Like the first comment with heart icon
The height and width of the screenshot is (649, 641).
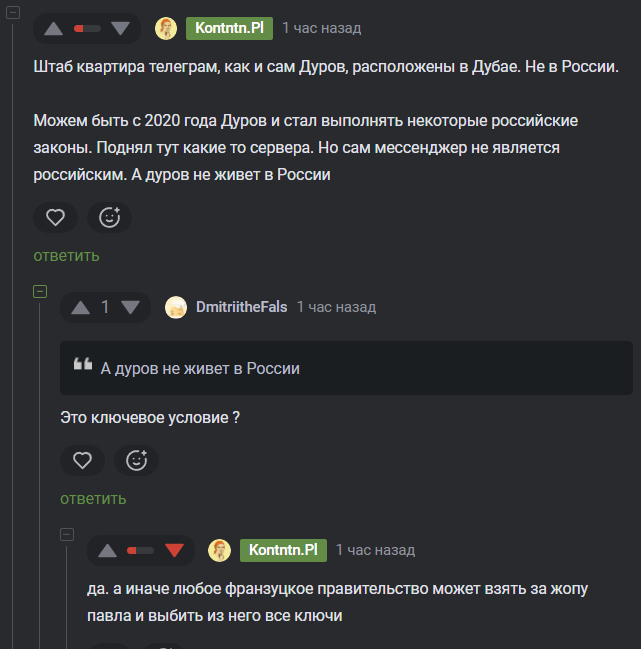55,217
